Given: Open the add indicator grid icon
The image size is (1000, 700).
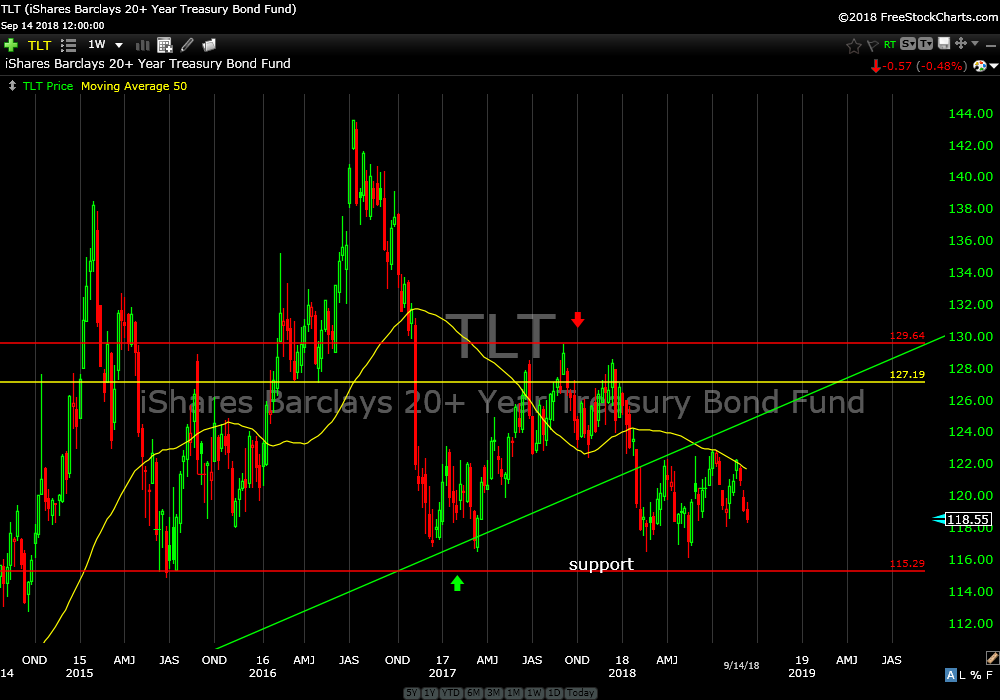Looking at the screenshot, I should pos(164,45).
